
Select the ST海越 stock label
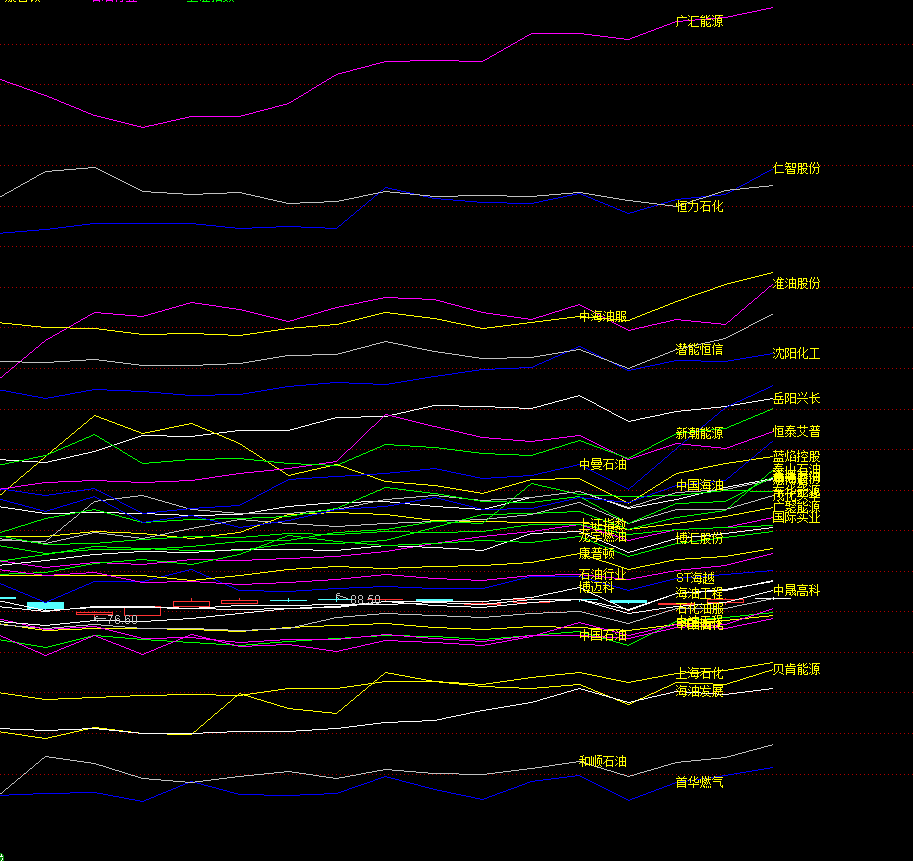[695, 578]
